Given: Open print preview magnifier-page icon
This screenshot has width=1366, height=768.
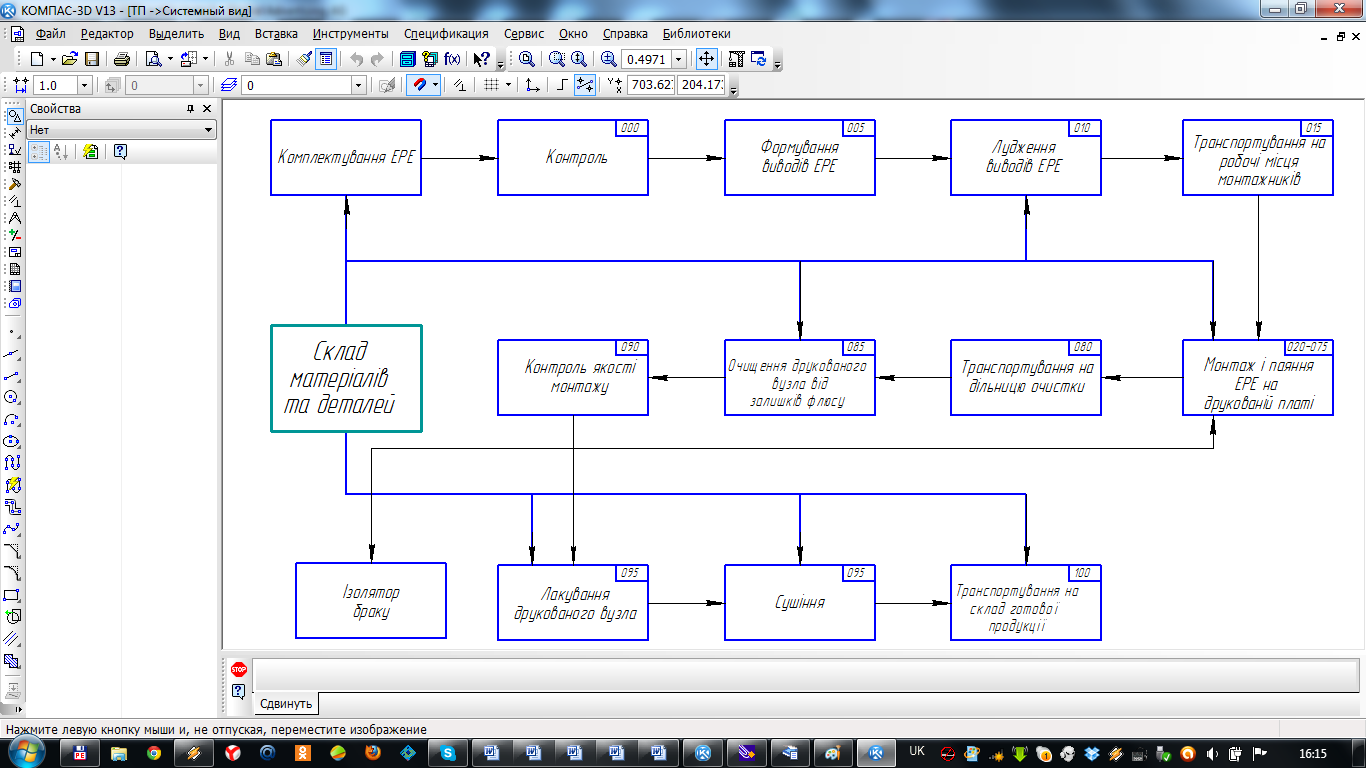Looking at the screenshot, I should pos(154,59).
